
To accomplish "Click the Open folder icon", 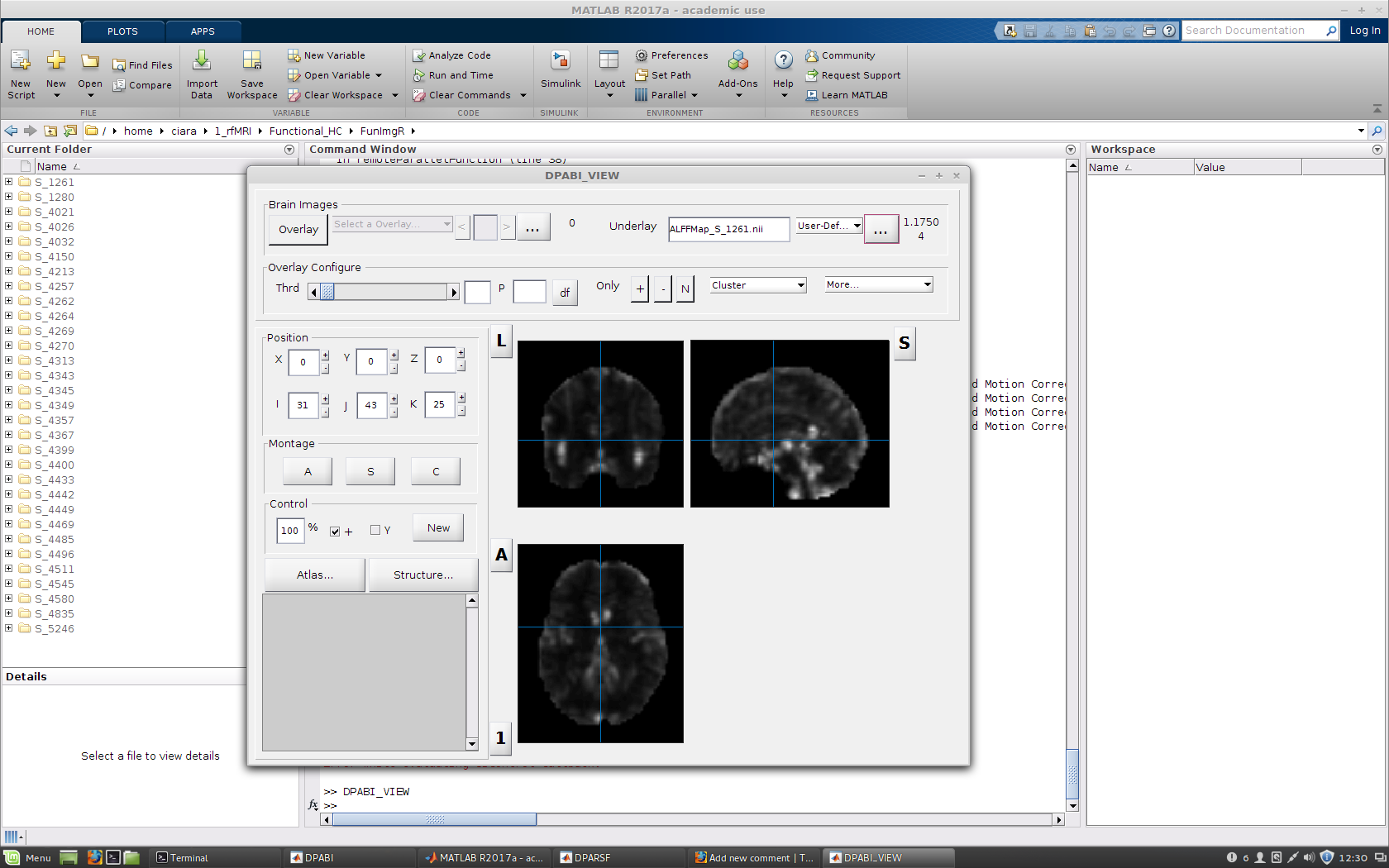I will click(x=90, y=61).
